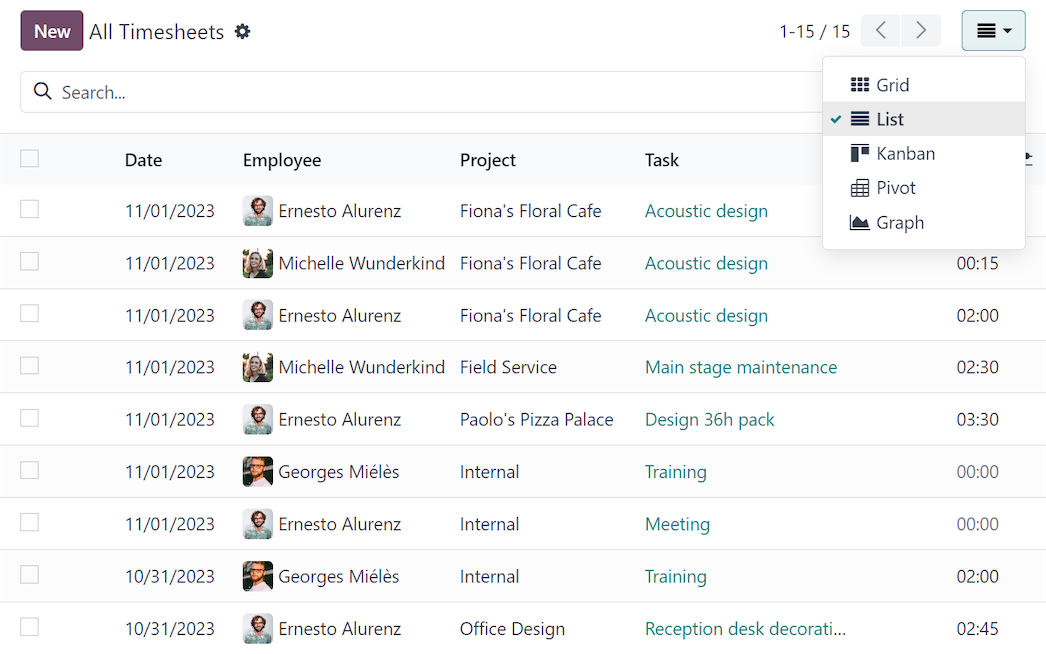Image resolution: width=1046 pixels, height=654 pixels.
Task: Click the search magnifying glass icon
Action: (x=42, y=90)
